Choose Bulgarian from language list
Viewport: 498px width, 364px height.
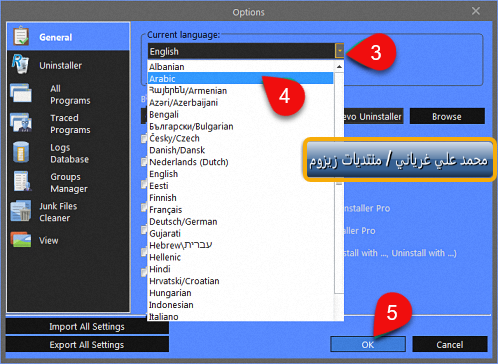click(x=240, y=127)
